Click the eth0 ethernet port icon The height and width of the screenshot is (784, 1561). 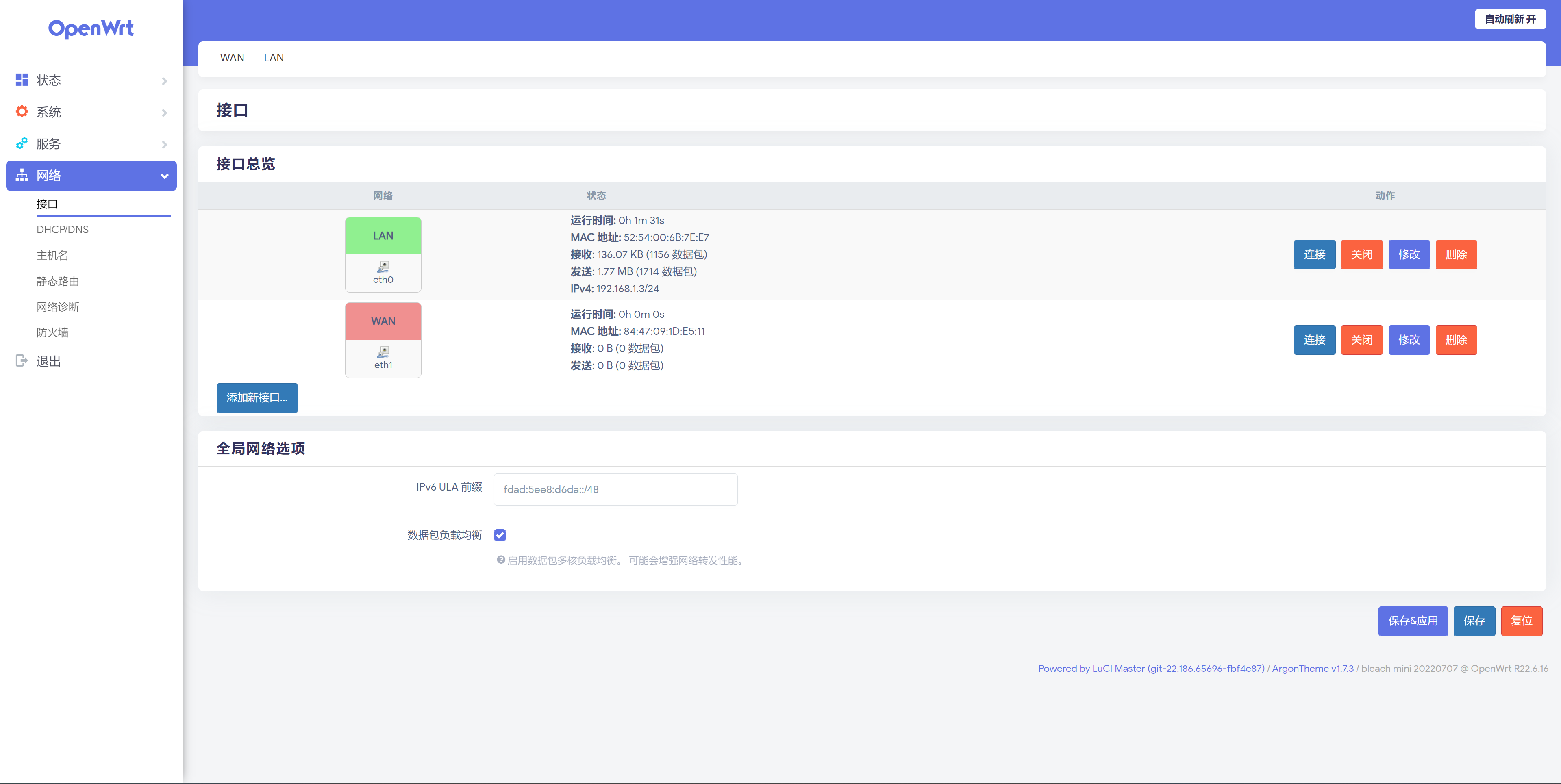pos(383,267)
